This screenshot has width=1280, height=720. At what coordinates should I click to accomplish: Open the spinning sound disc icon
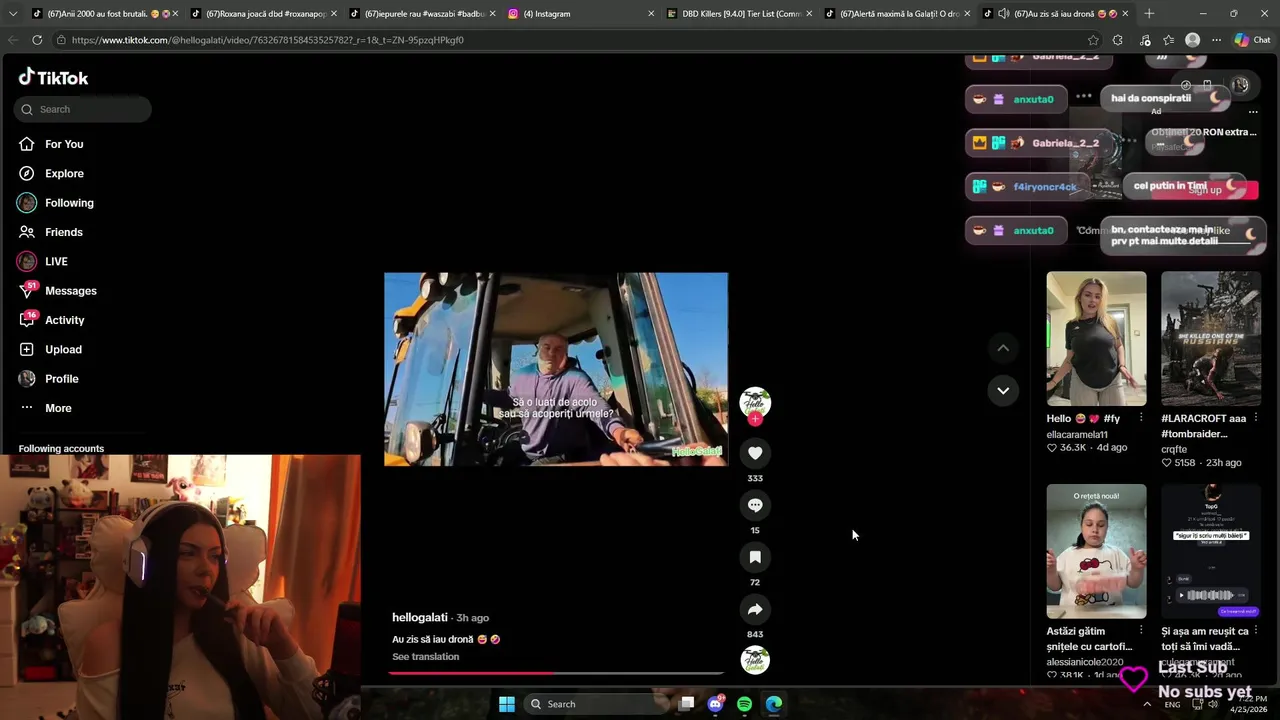point(755,660)
